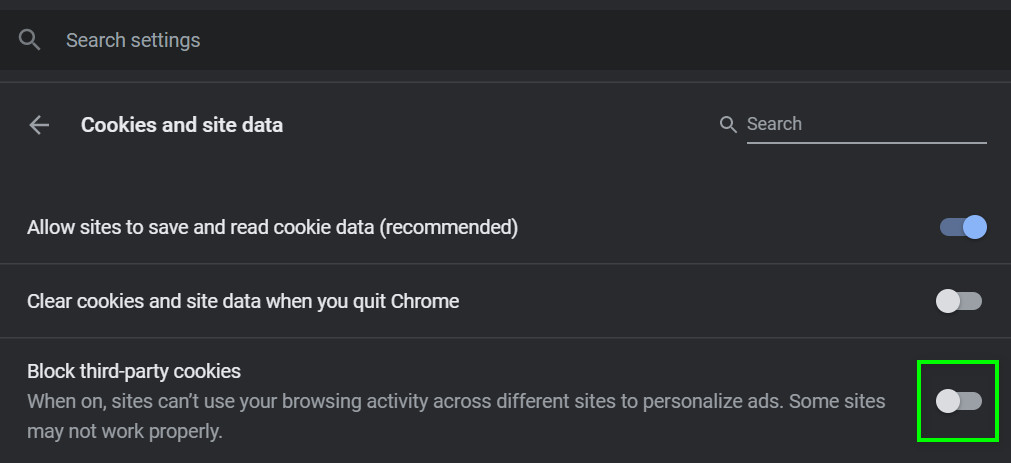1011x463 pixels.
Task: Click the Allow sites to save label
Action: coord(200,227)
